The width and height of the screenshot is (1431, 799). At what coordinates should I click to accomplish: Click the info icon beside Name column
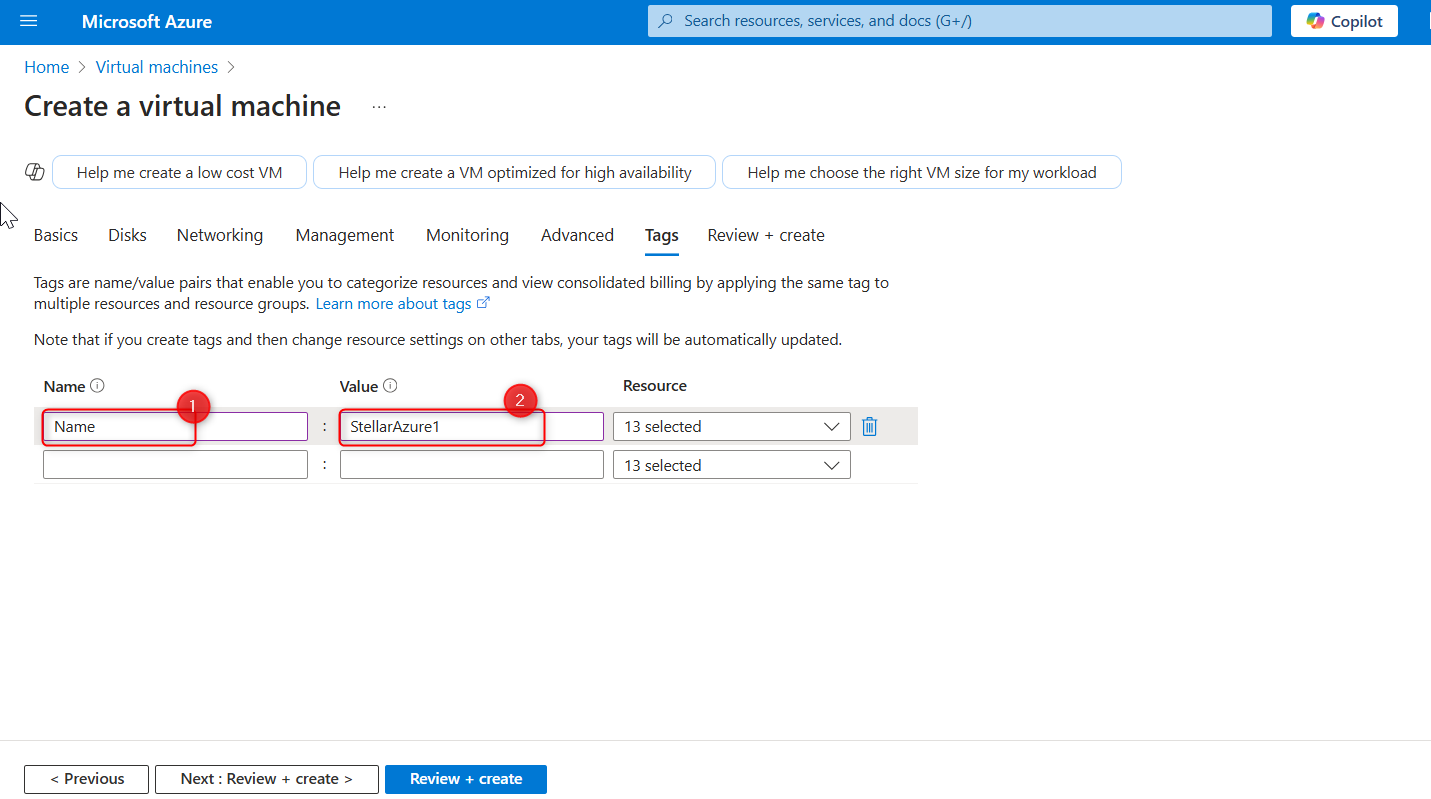coord(97,386)
